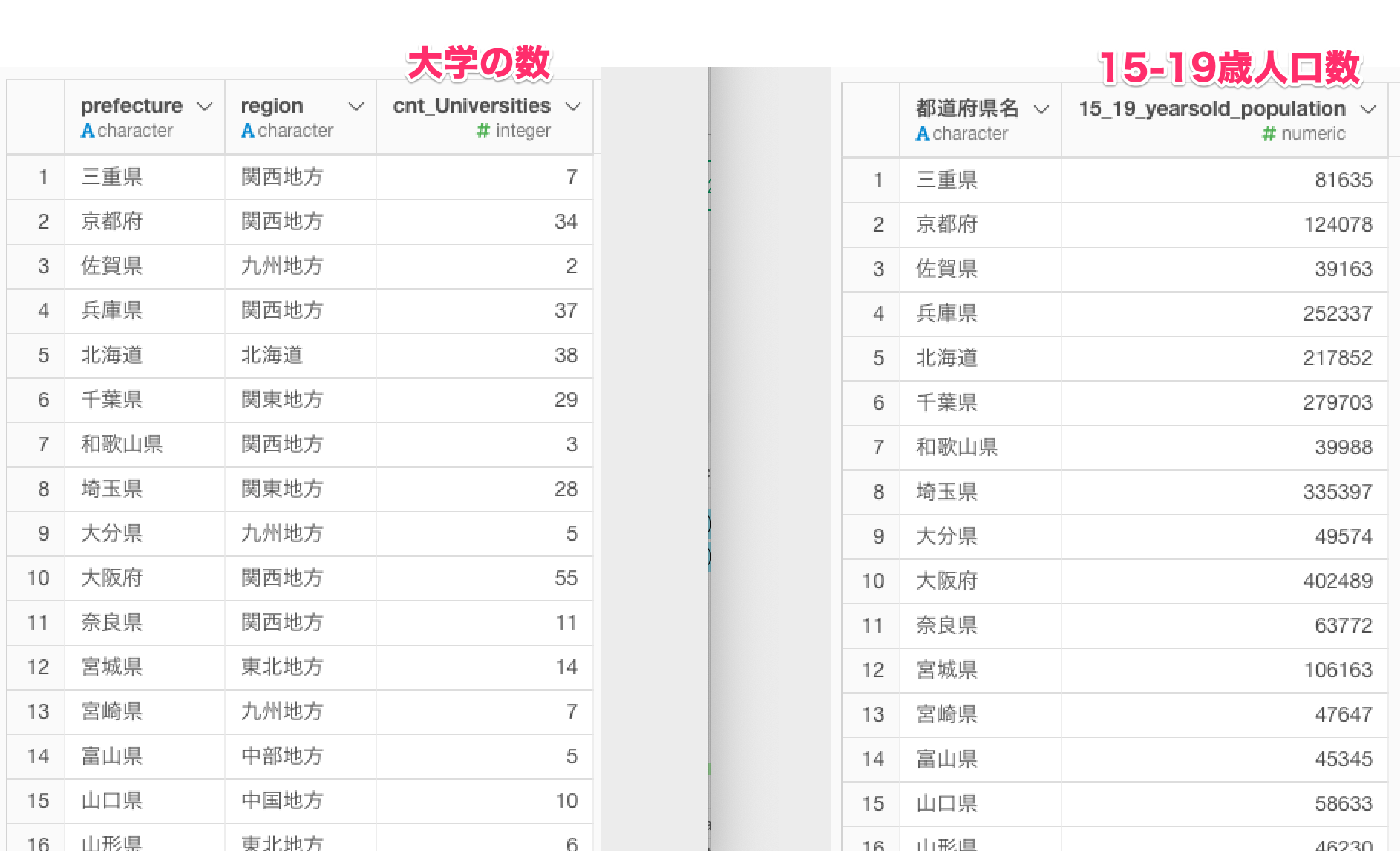Image resolution: width=1400 pixels, height=851 pixels.
Task: Click the 北海道 cell in the region column
Action: 301,356
